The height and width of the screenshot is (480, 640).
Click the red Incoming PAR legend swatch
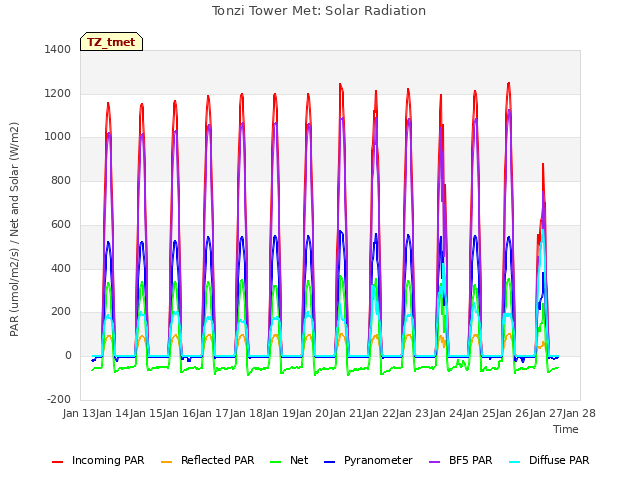pos(58,462)
